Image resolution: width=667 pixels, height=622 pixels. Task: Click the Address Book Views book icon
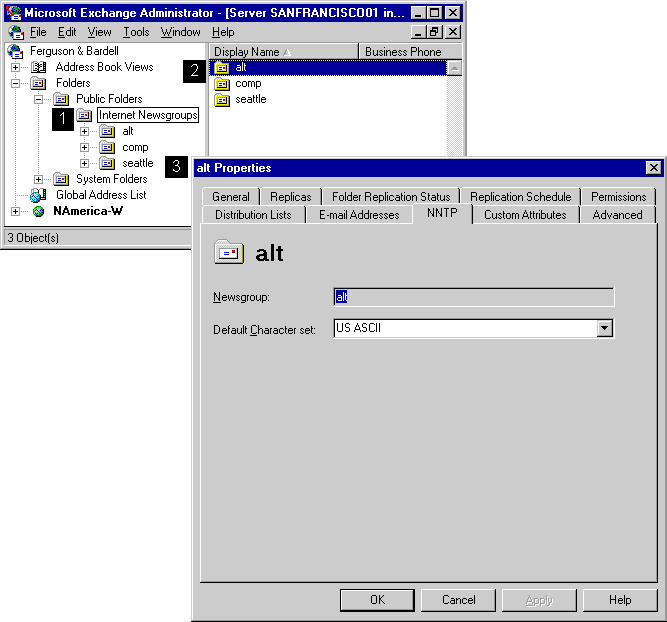[x=39, y=67]
